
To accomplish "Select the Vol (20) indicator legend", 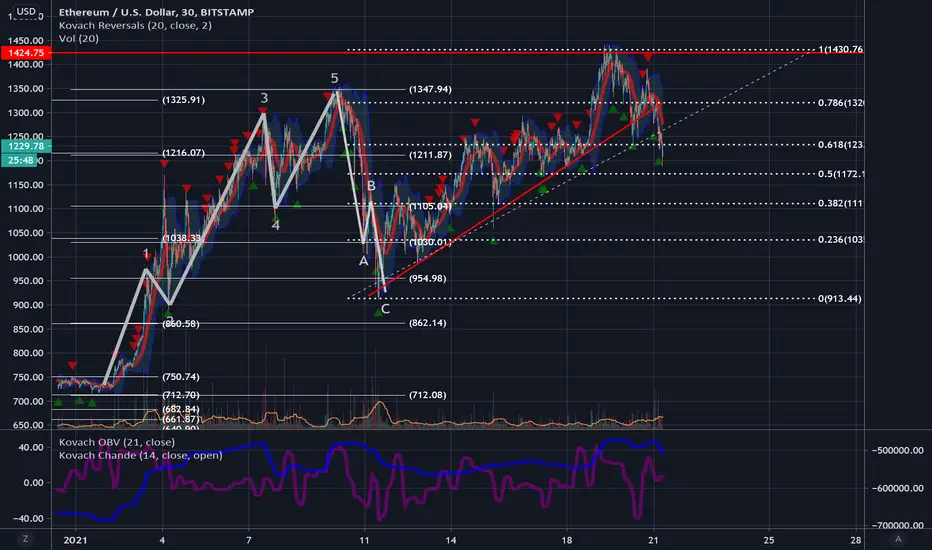I will point(78,38).
